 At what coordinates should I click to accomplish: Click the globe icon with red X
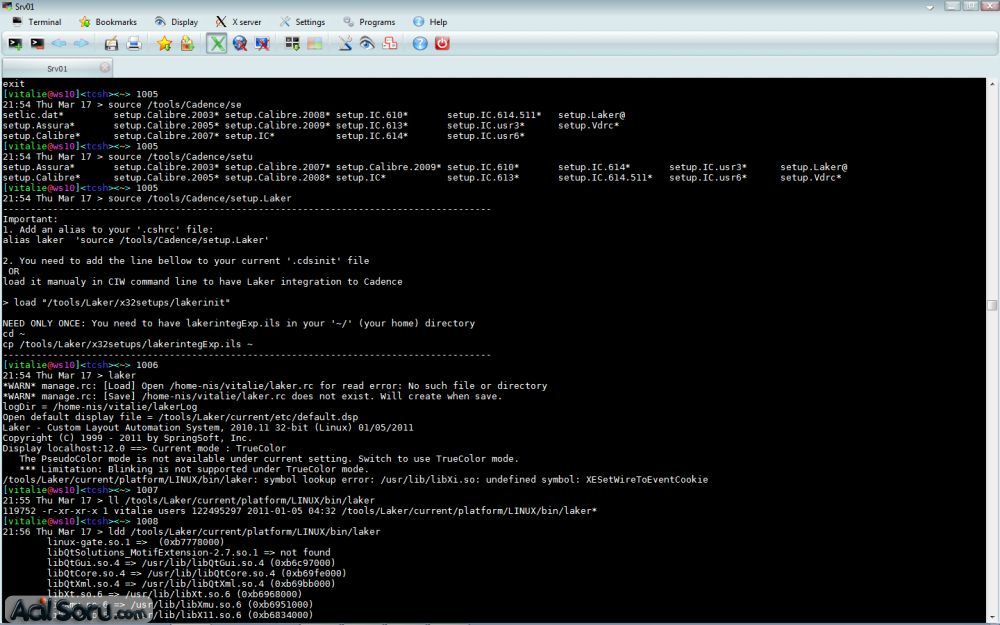click(240, 43)
